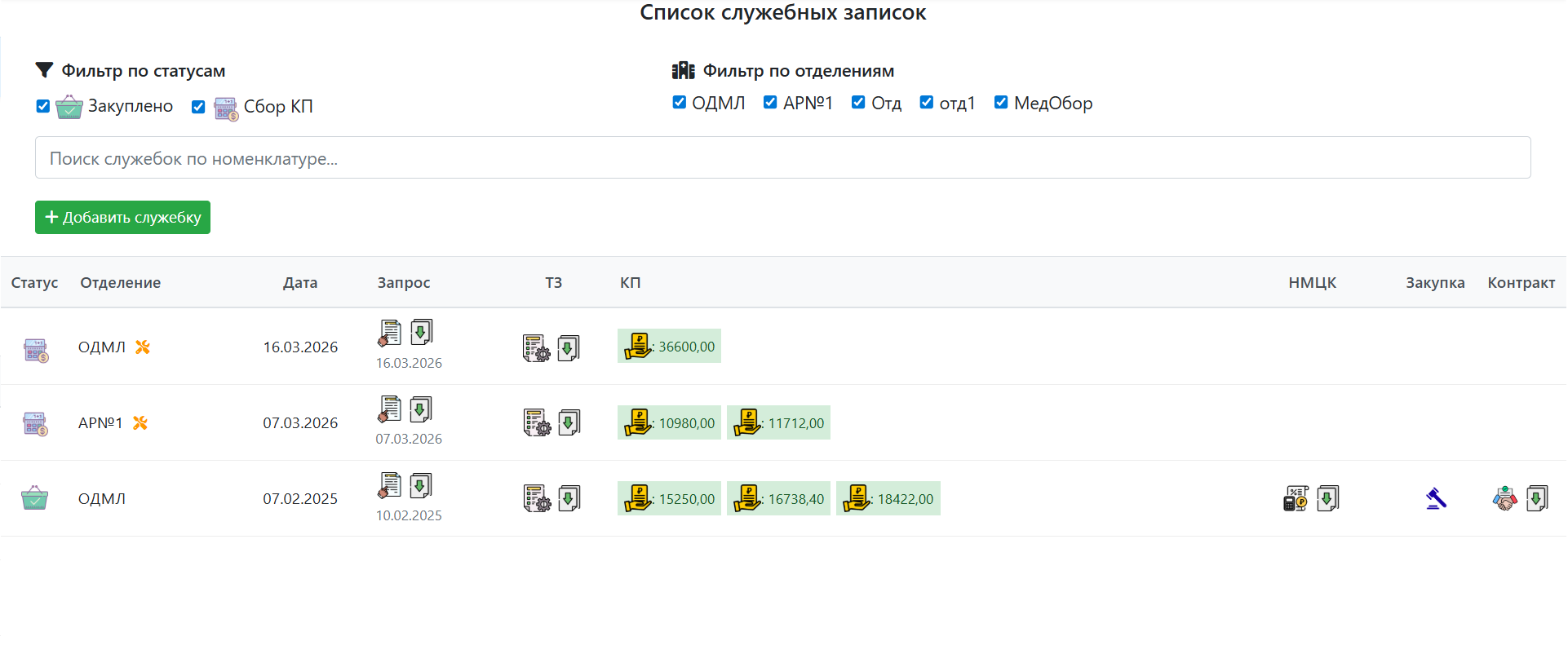Open the 18422,00 price offer badge

pyautogui.click(x=888, y=498)
